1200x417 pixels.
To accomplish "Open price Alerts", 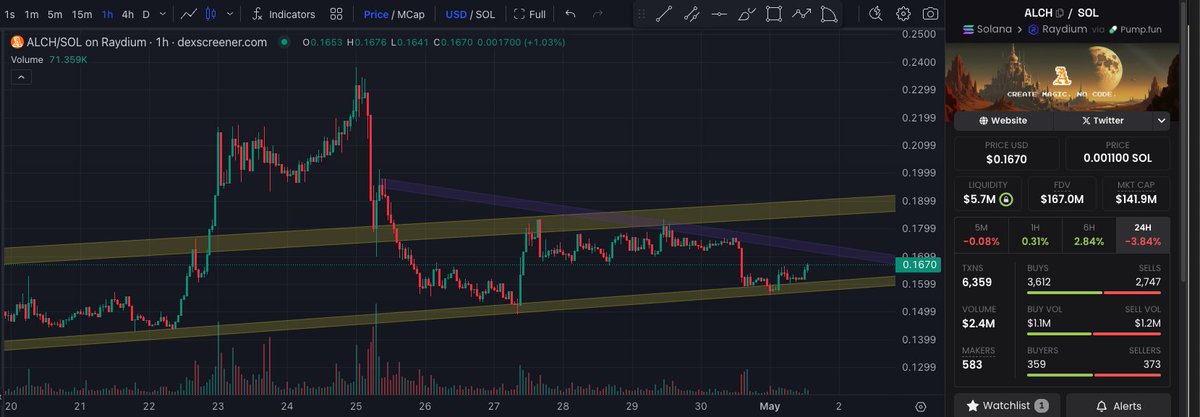I will 1119,406.
